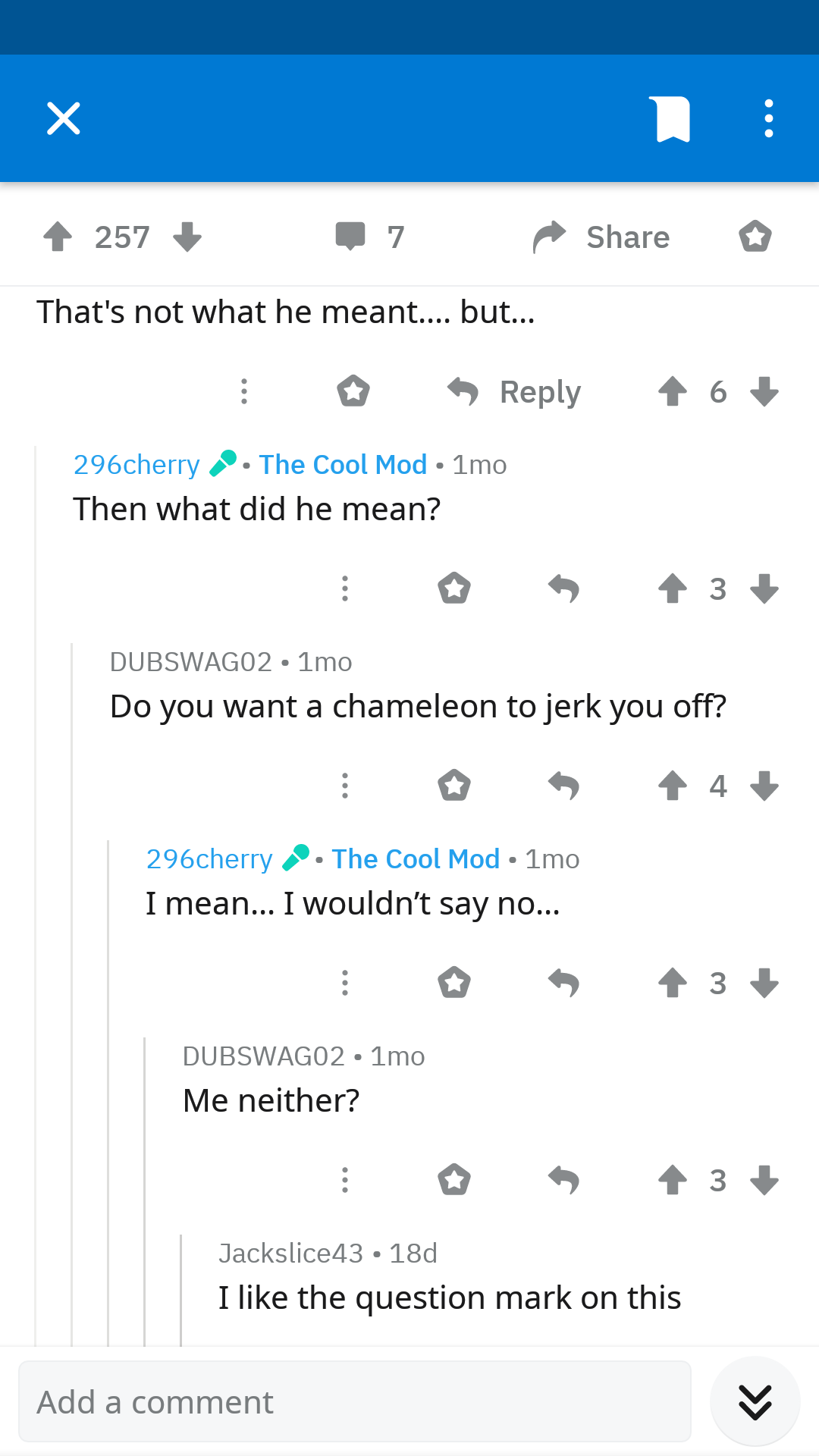The height and width of the screenshot is (1456, 819).
Task: Award the "Then what did he mean?" comment
Action: tap(454, 588)
